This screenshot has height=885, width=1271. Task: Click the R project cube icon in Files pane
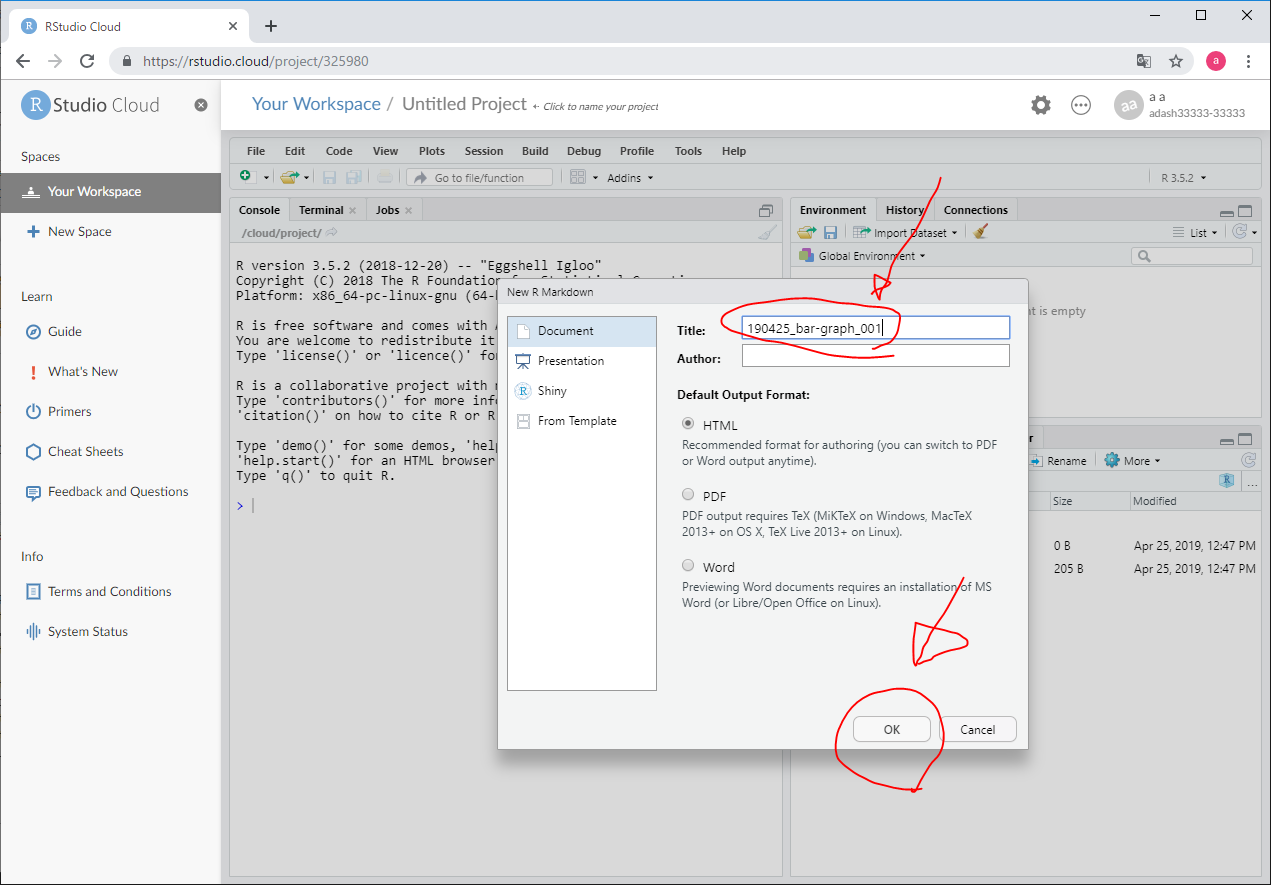1227,481
